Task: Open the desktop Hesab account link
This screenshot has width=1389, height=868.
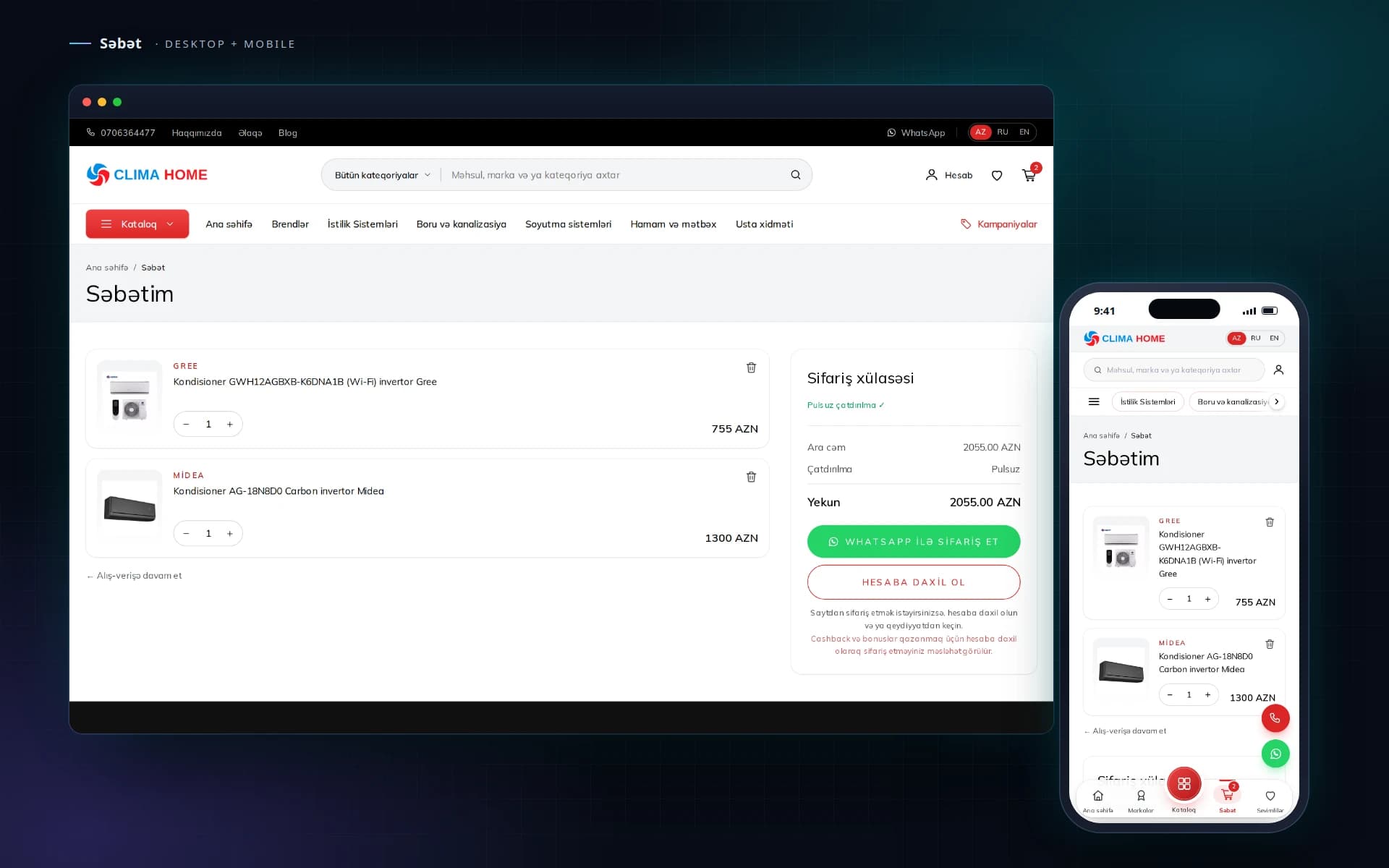Action: pos(949,175)
